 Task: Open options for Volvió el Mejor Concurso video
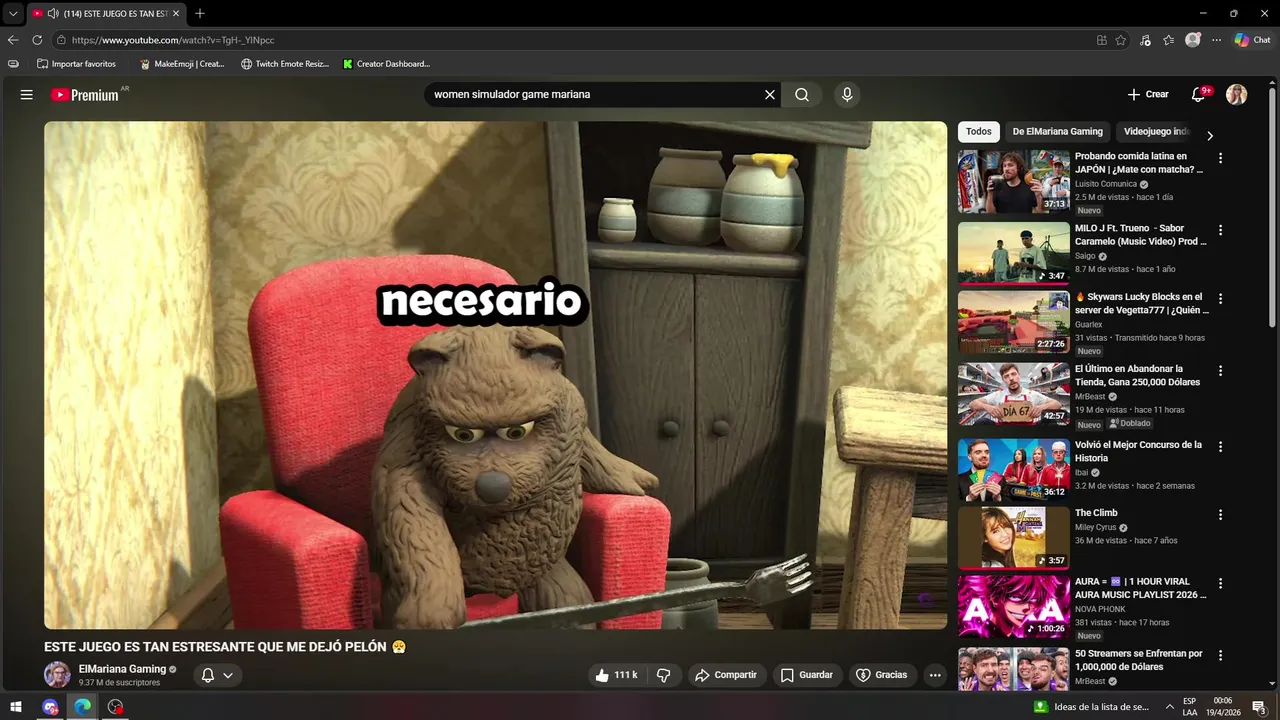[1220, 447]
